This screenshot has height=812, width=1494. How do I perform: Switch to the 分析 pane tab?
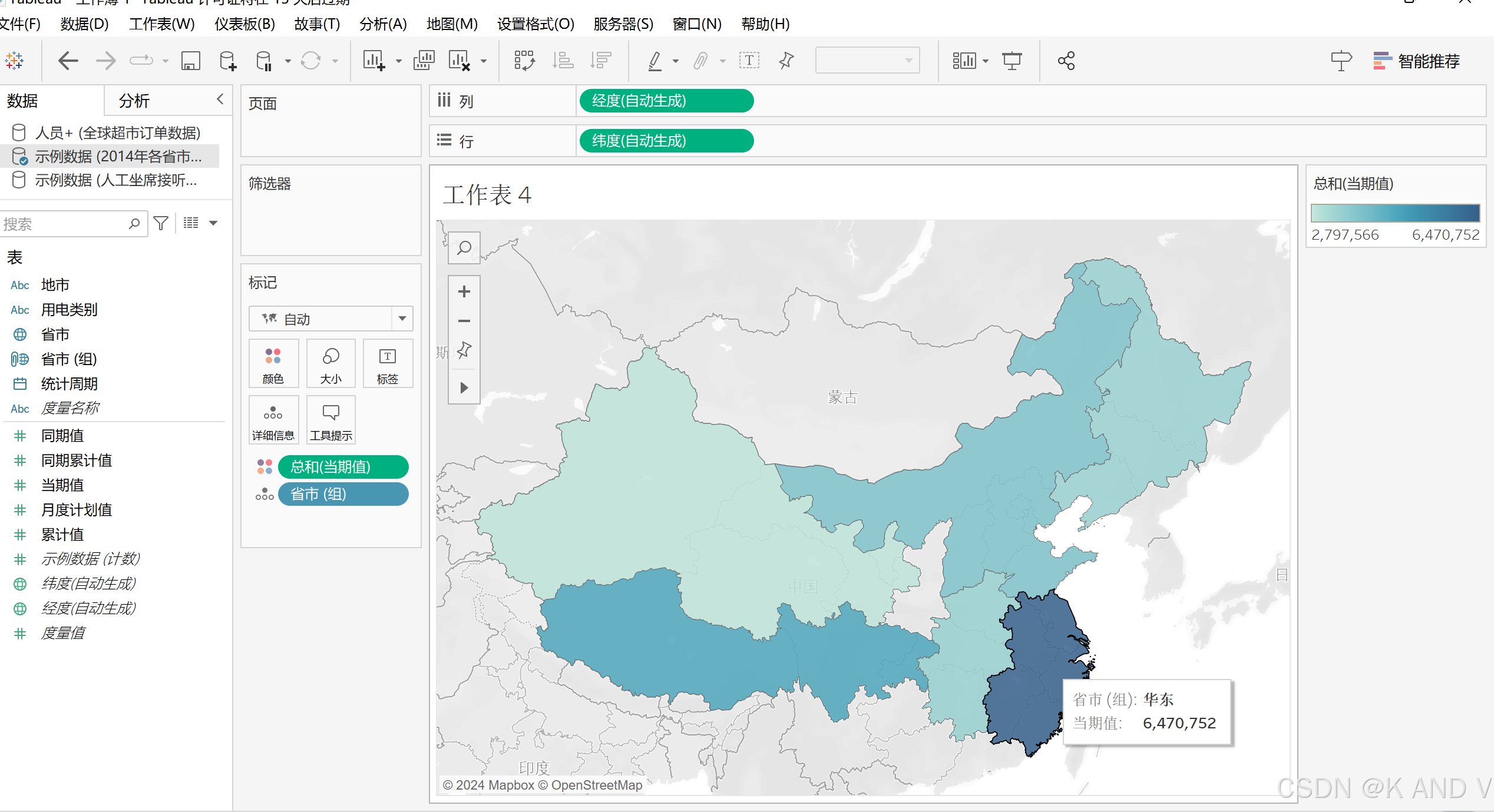pos(134,101)
